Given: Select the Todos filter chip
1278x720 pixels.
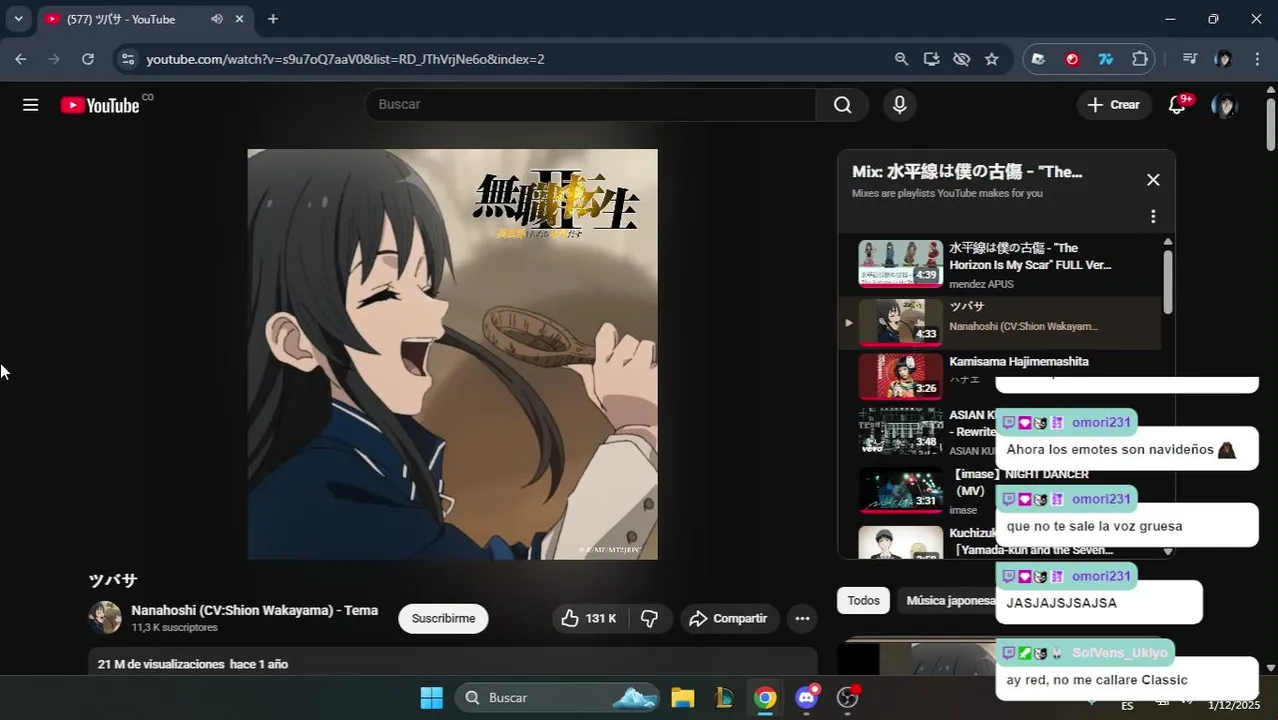Looking at the screenshot, I should (863, 600).
